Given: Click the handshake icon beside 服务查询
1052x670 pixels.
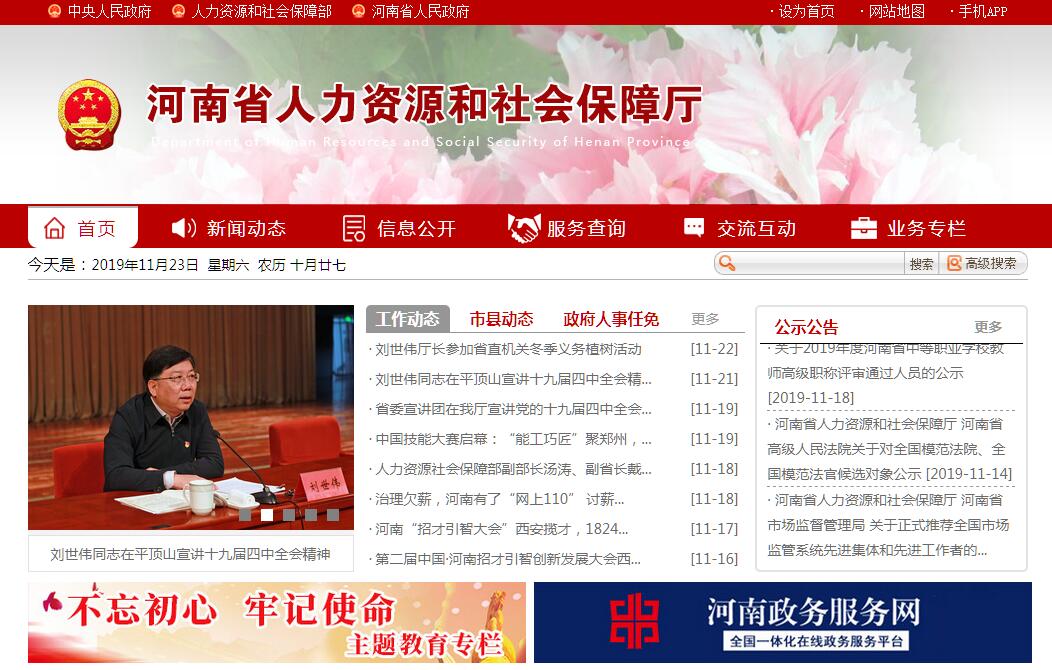Looking at the screenshot, I should coord(524,228).
